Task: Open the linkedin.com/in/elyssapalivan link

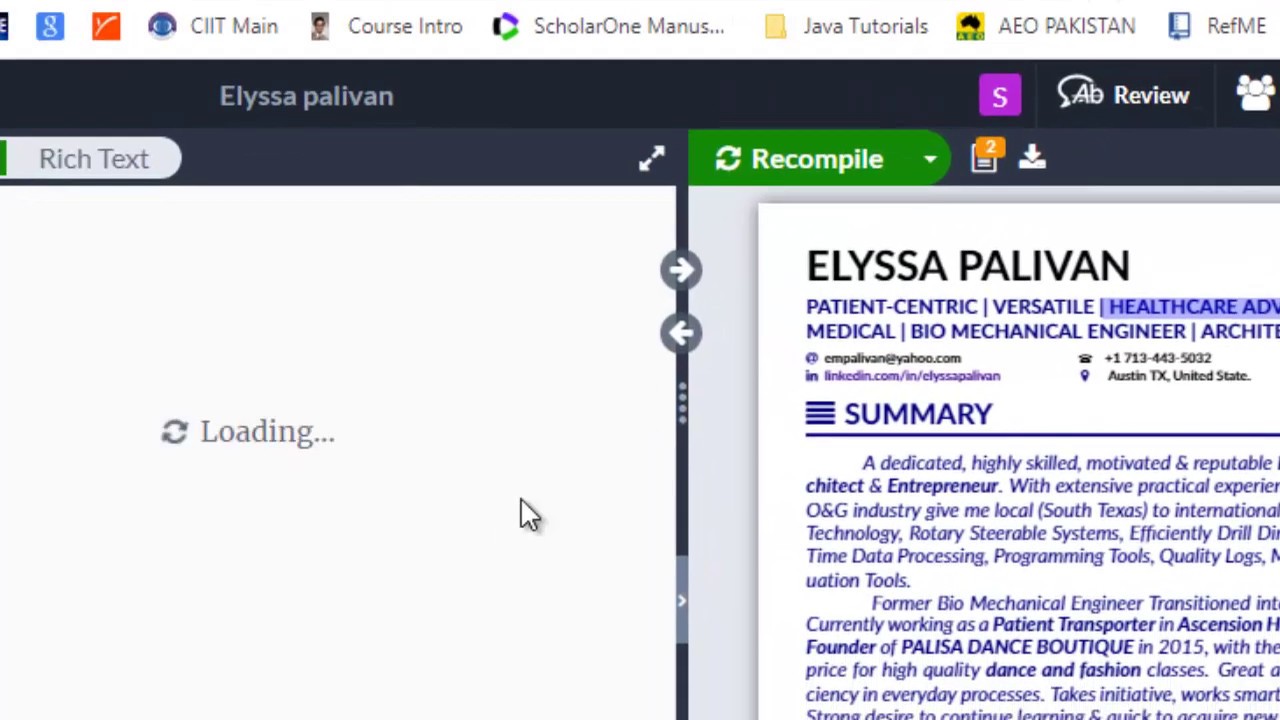Action: pyautogui.click(x=912, y=376)
